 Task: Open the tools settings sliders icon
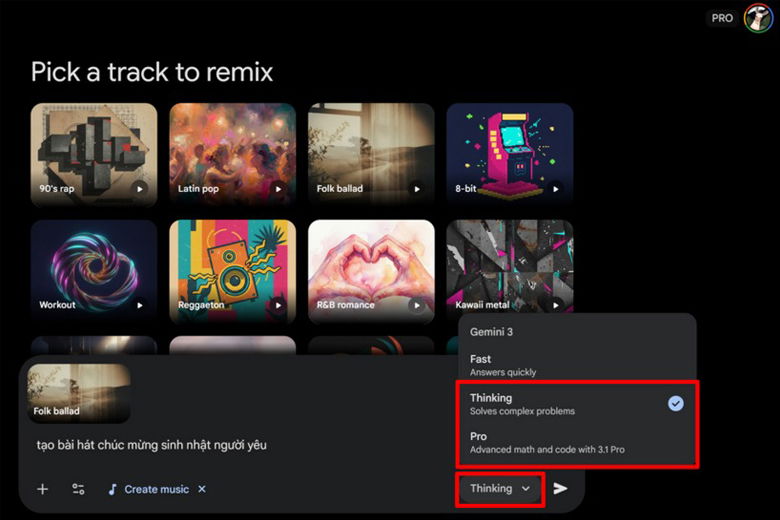78,489
